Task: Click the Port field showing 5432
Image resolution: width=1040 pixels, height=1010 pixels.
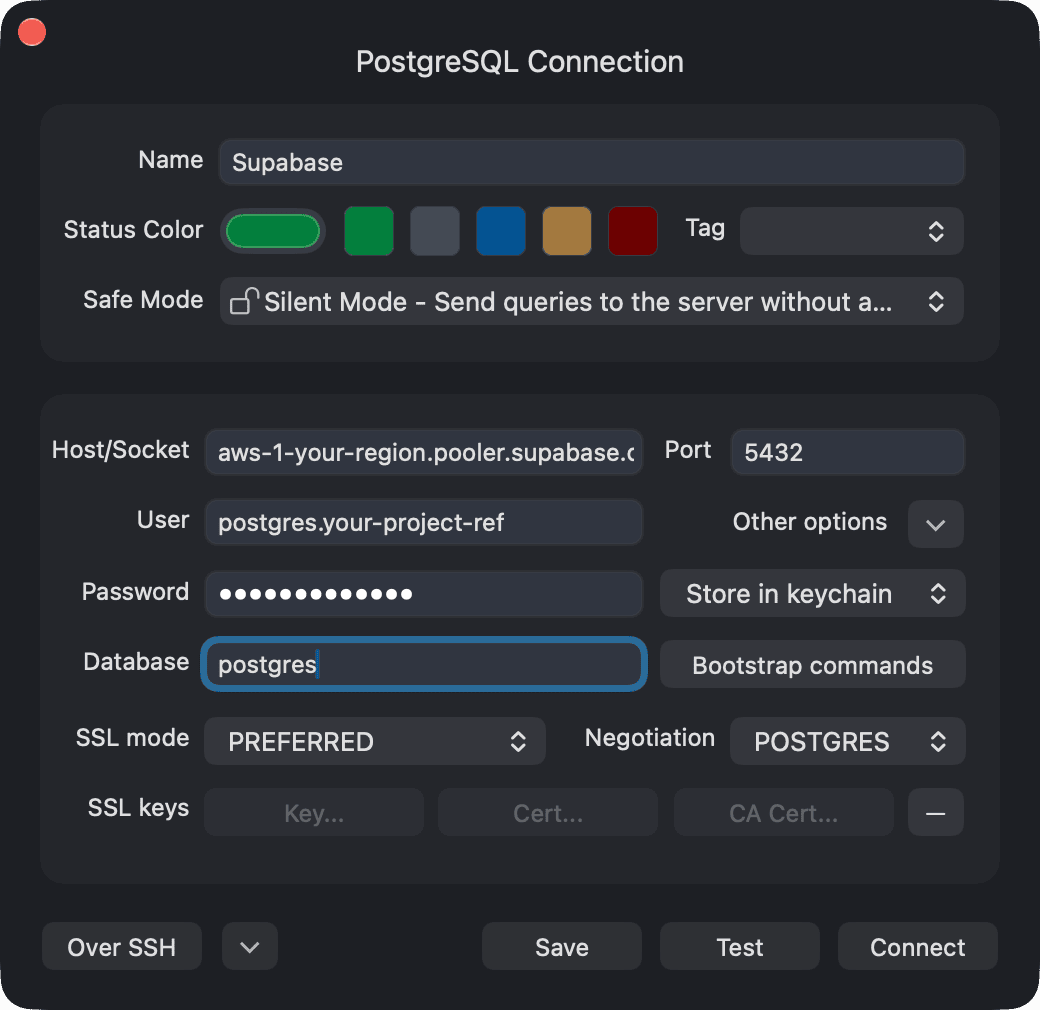Action: 847,452
